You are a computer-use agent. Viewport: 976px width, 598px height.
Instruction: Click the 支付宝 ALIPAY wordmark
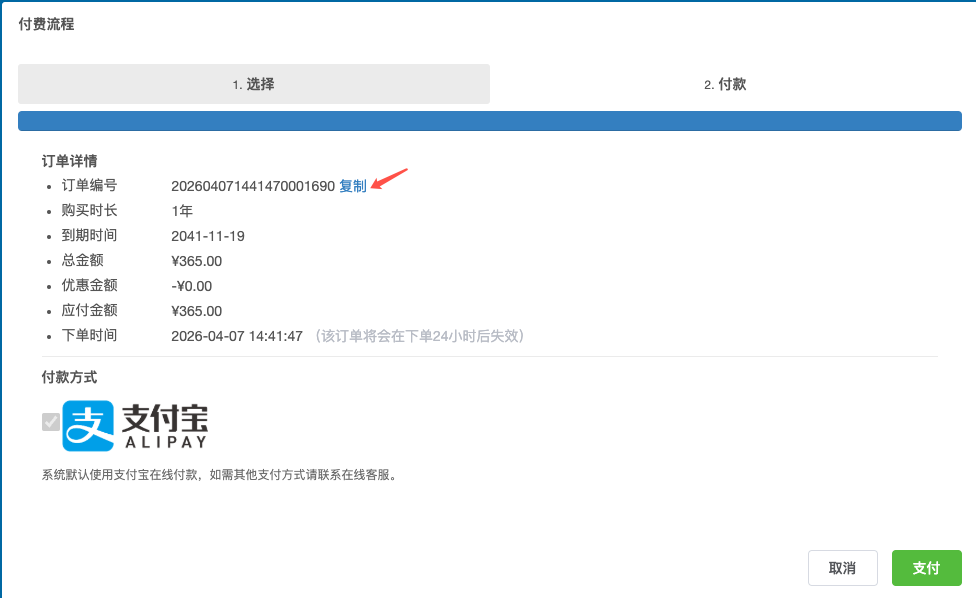click(x=164, y=426)
